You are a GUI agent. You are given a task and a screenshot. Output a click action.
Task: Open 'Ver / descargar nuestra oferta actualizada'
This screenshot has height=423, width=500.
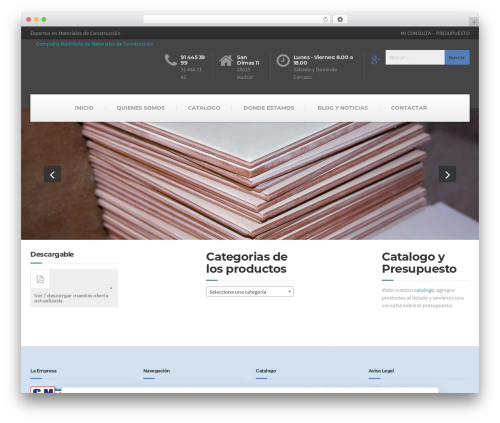[x=71, y=298]
